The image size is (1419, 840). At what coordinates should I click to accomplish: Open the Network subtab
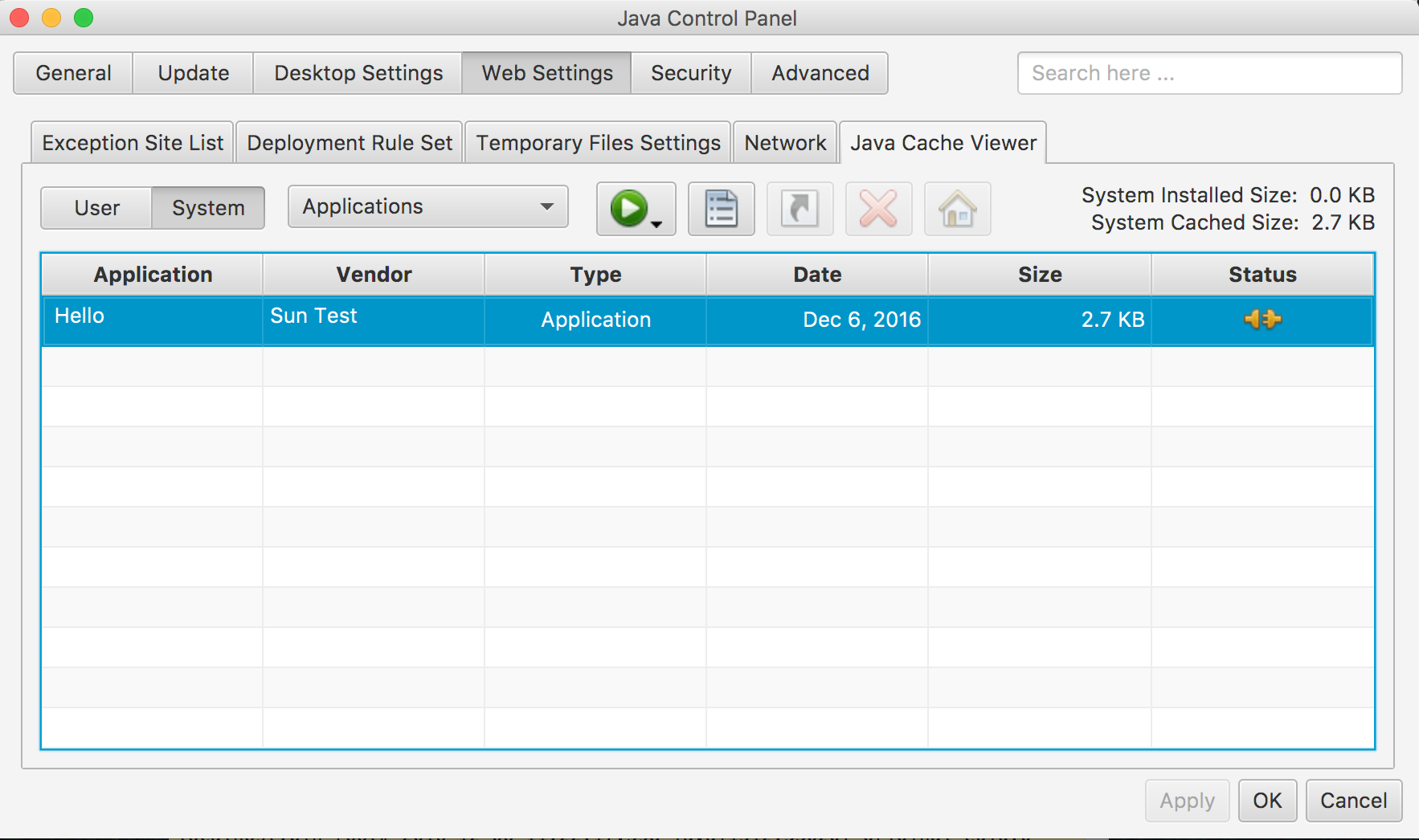(x=785, y=143)
